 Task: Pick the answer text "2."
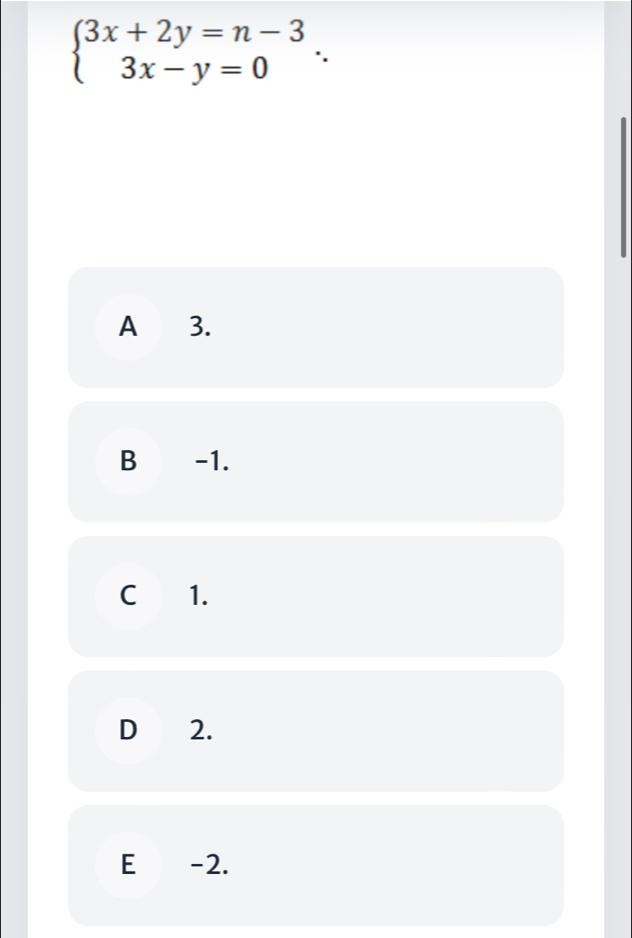200,730
